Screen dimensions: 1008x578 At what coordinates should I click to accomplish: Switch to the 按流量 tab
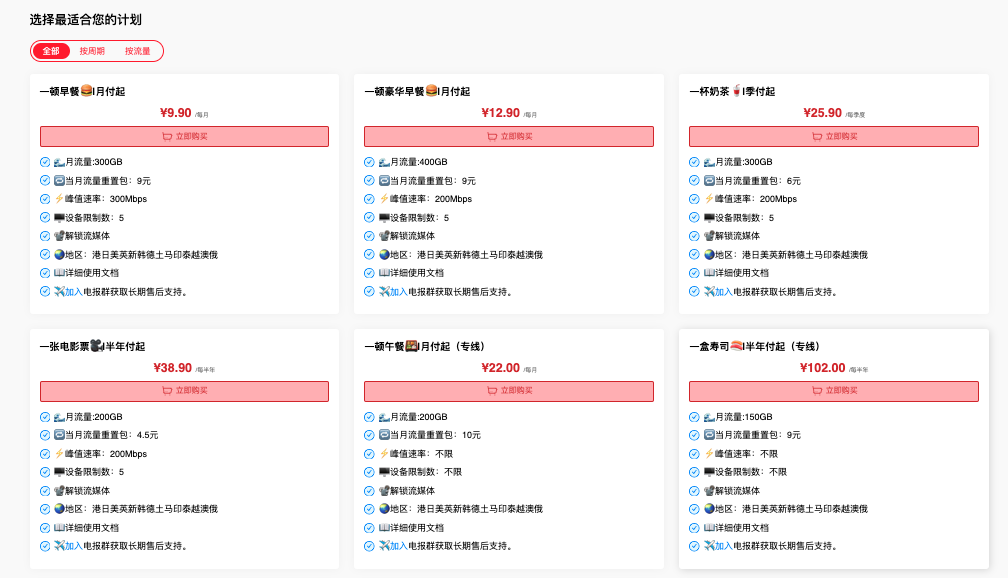(138, 51)
